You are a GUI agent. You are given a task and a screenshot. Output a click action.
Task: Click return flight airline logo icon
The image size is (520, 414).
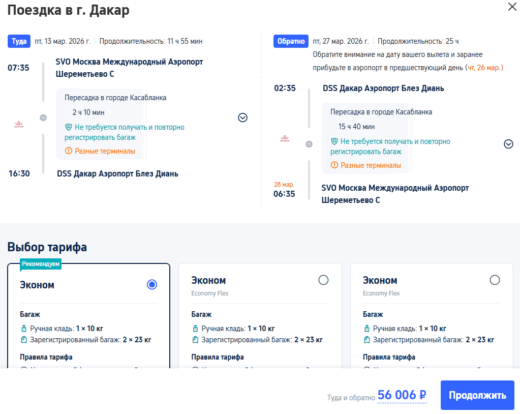tap(285, 139)
